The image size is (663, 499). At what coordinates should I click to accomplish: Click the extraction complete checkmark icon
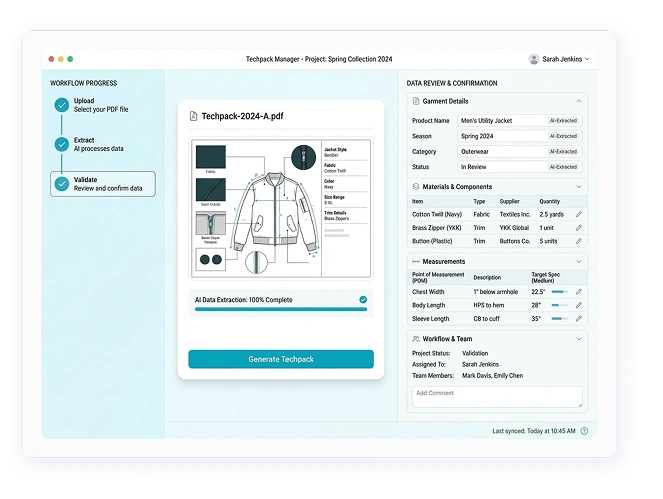[x=363, y=300]
